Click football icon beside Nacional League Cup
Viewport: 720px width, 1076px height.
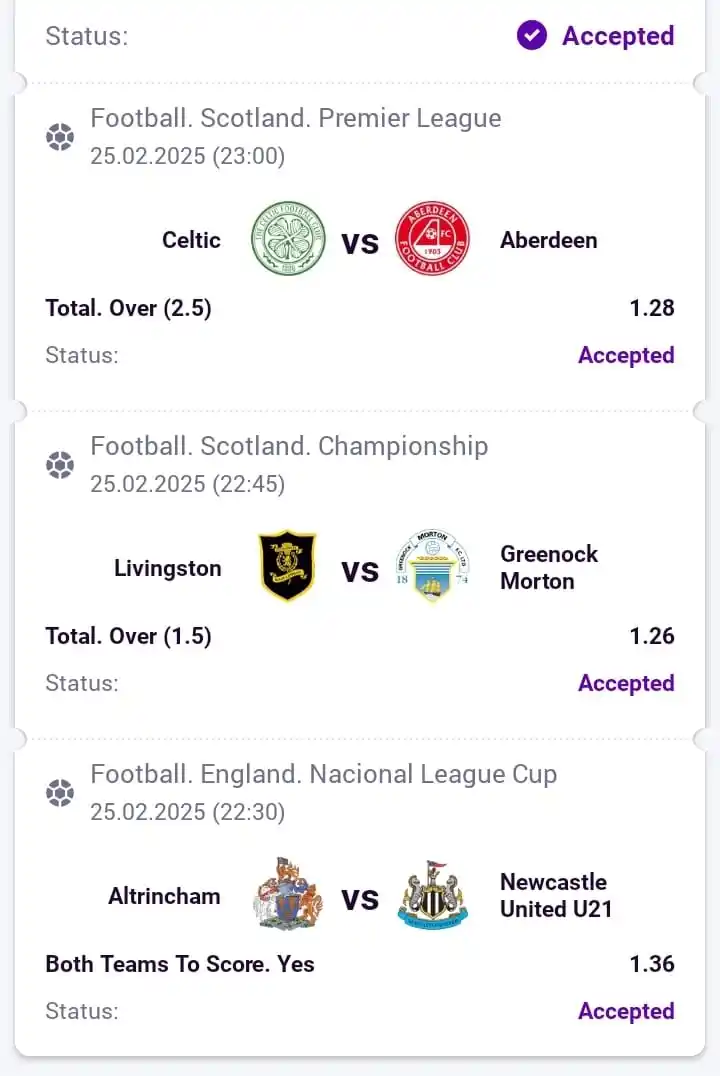60,793
